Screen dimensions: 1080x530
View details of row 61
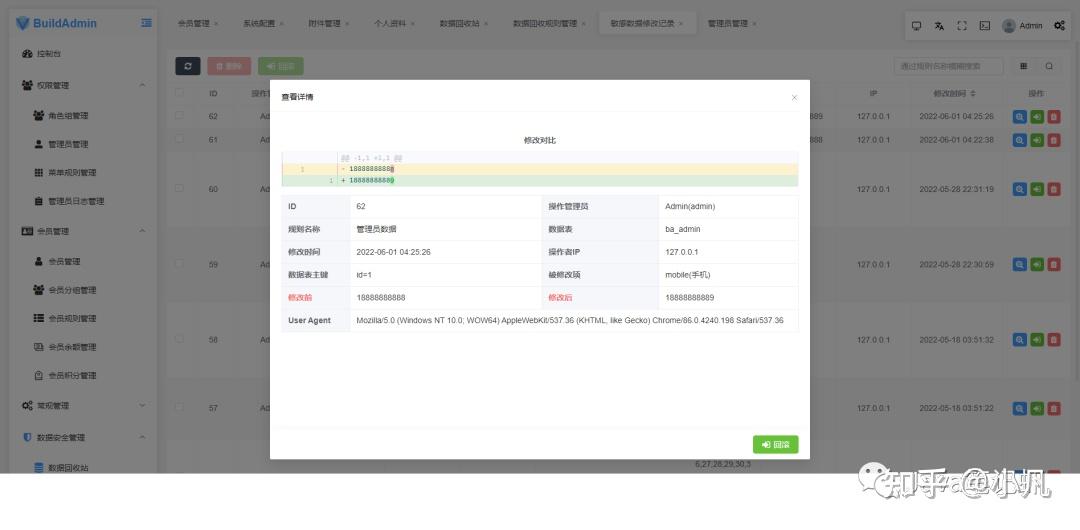(1019, 140)
